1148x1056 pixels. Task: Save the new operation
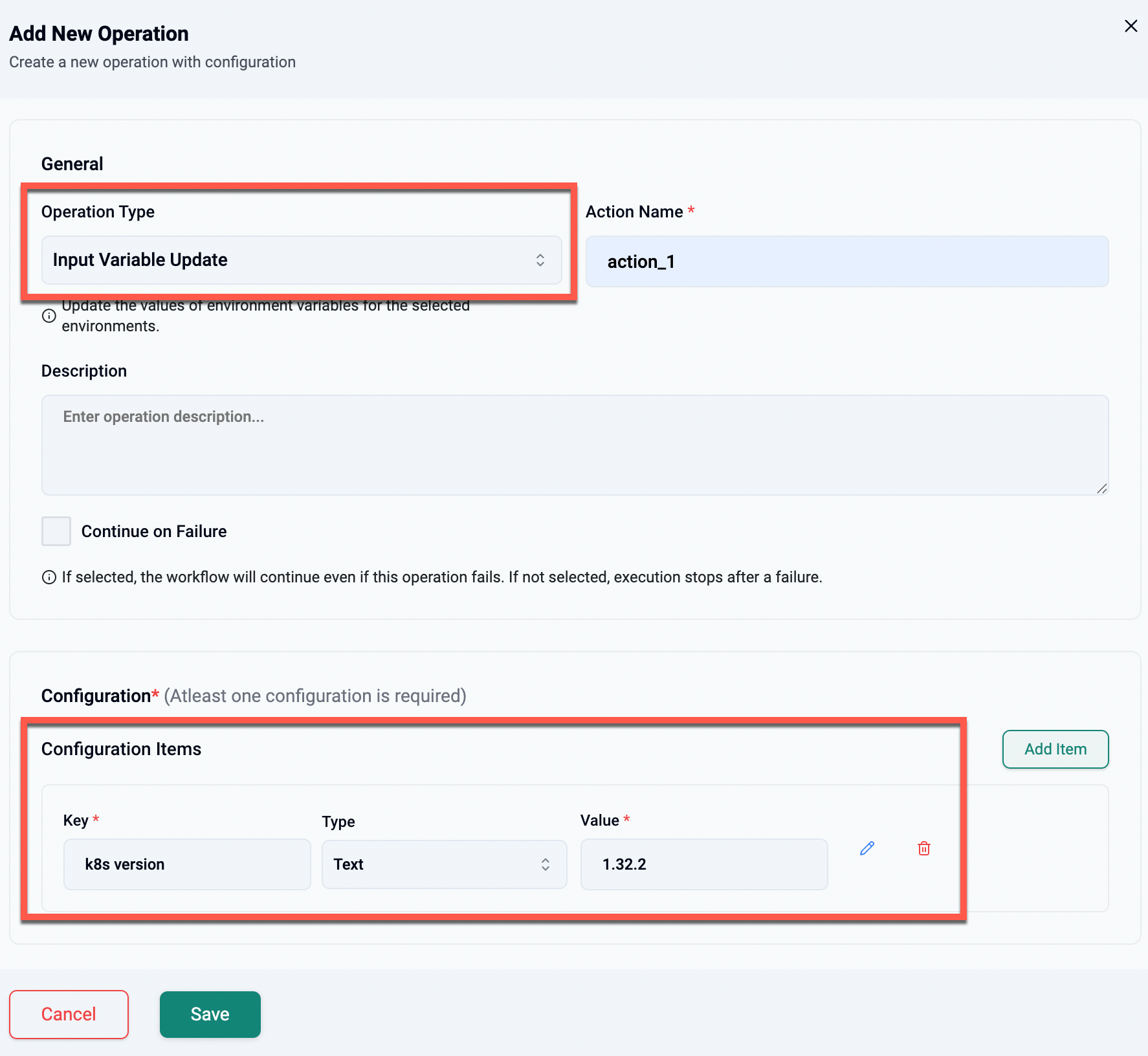(210, 1014)
